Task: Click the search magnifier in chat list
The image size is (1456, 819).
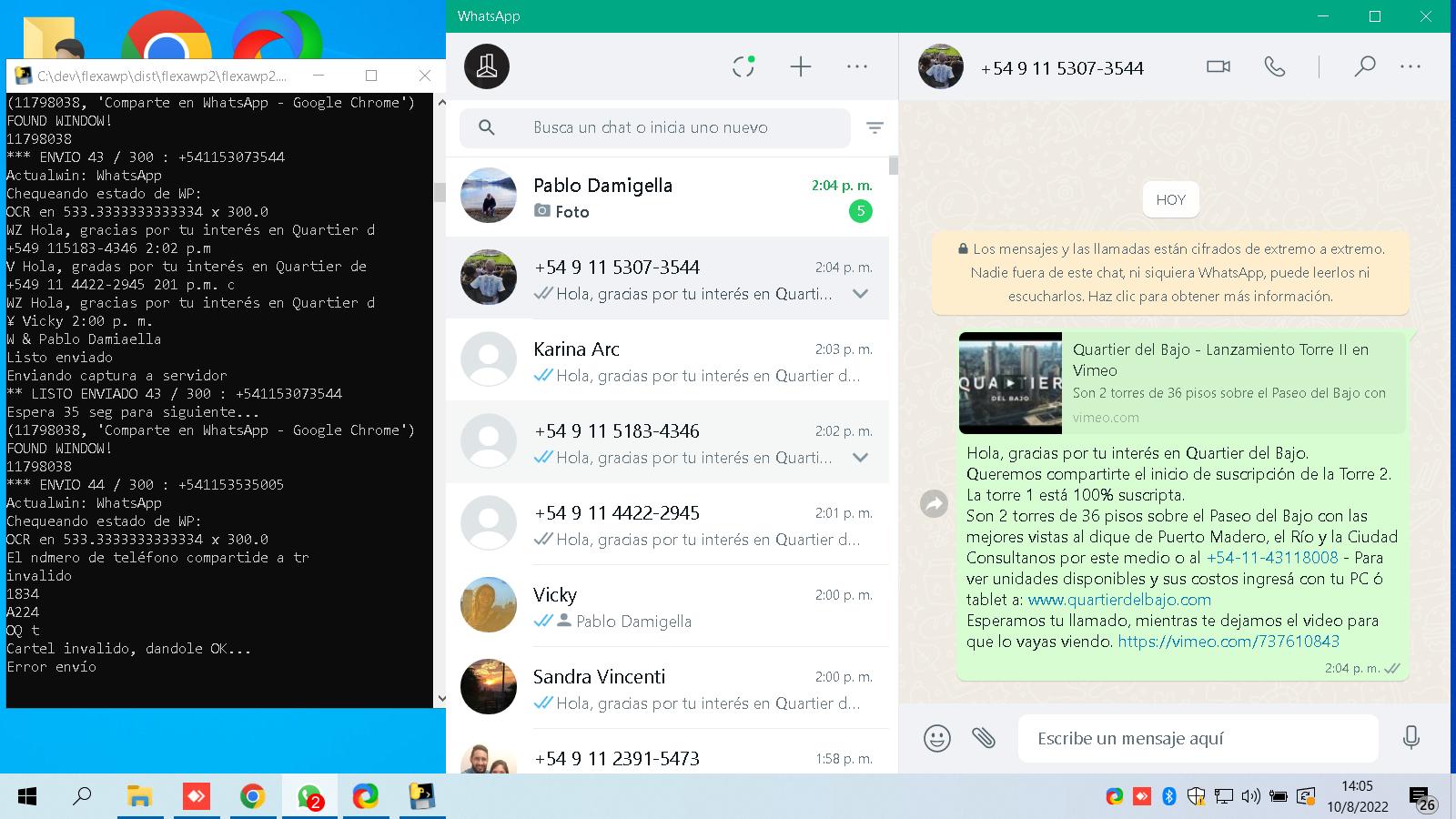Action: pos(487,127)
